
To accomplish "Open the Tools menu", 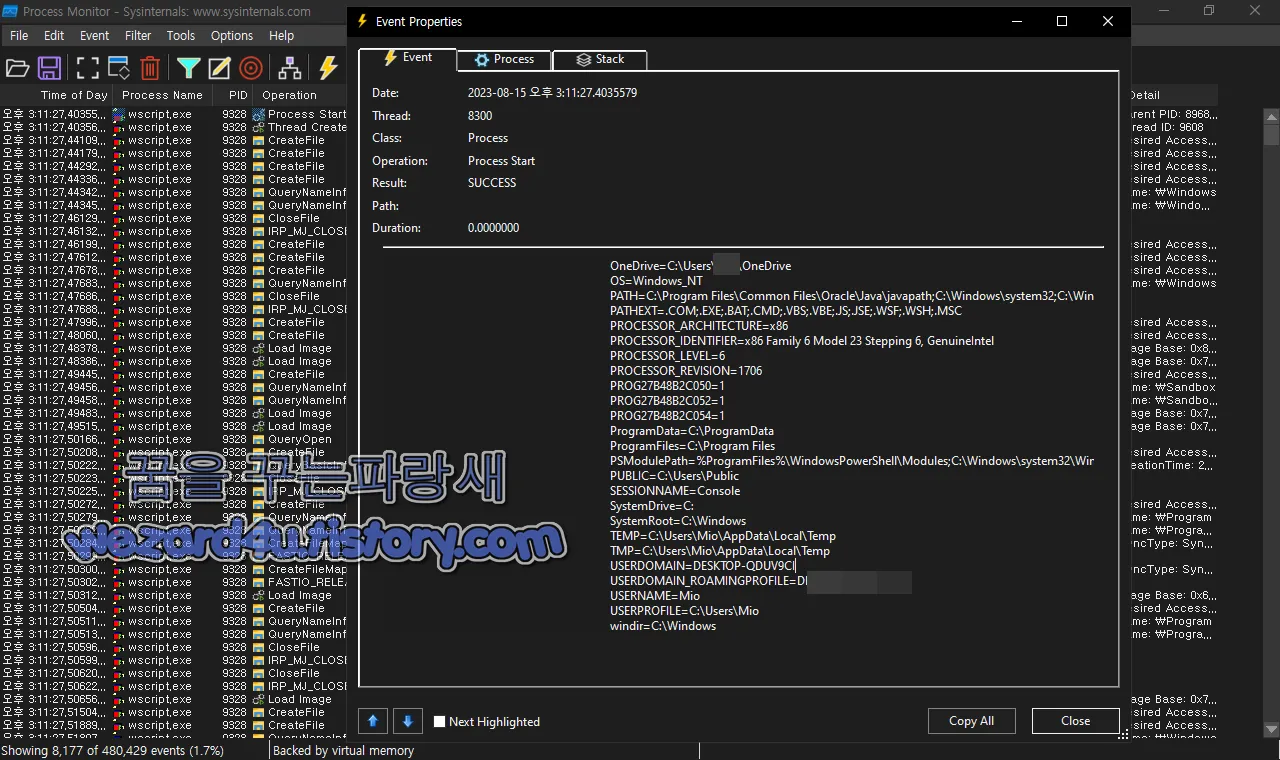I will 181,35.
